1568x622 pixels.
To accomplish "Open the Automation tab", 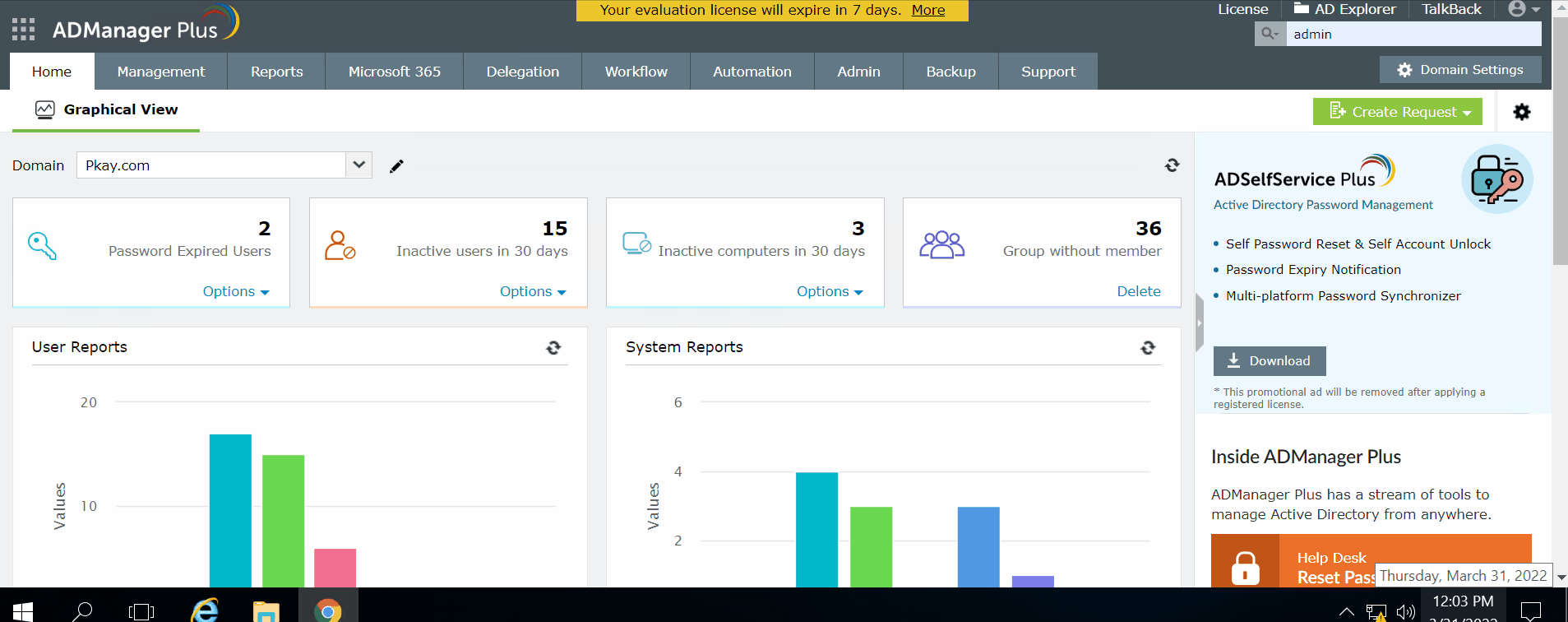I will 752,72.
